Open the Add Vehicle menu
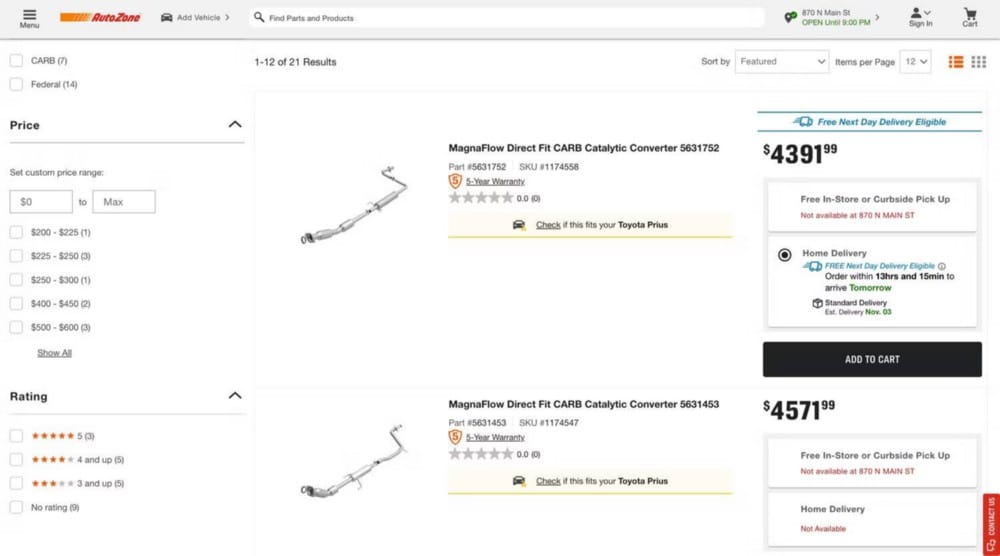This screenshot has width=1000, height=556. pyautogui.click(x=195, y=17)
